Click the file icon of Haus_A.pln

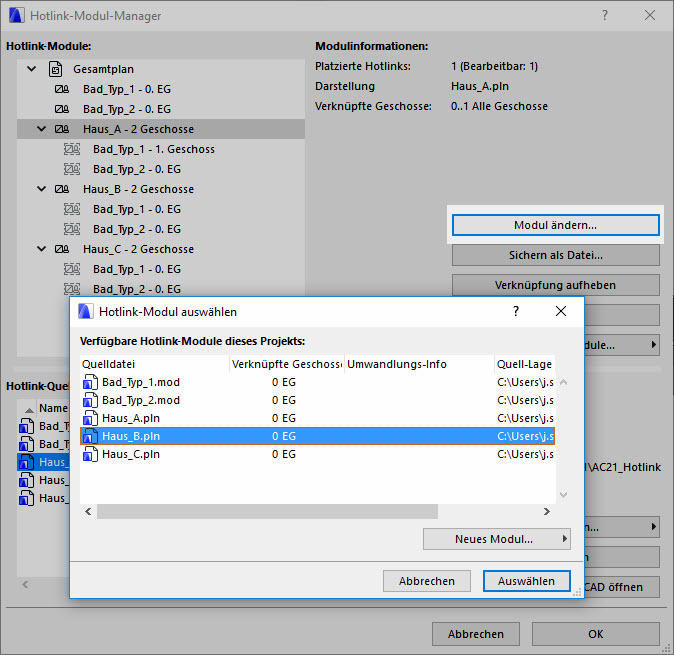tap(90, 418)
